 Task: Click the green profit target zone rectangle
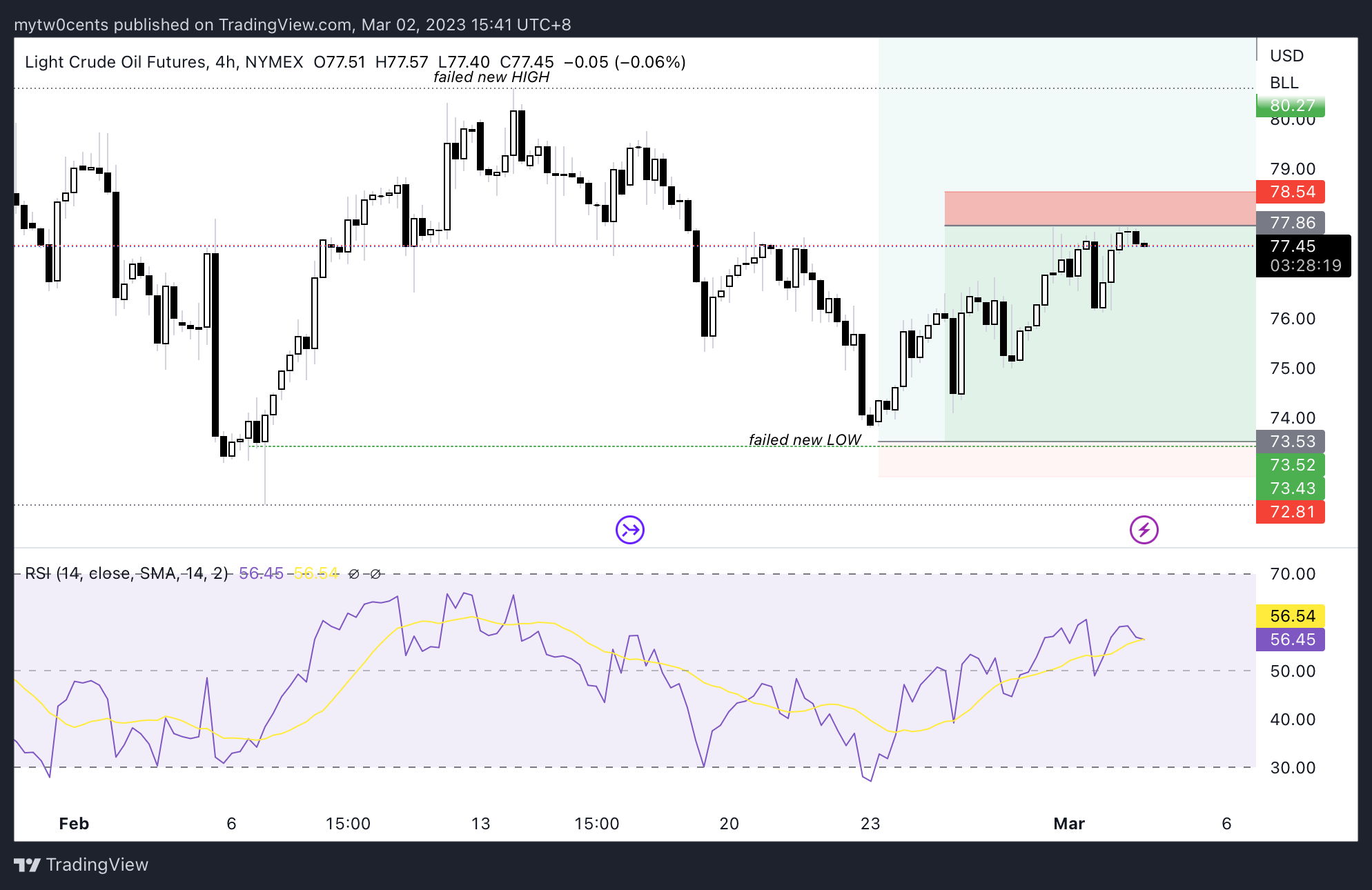click(1100, 333)
